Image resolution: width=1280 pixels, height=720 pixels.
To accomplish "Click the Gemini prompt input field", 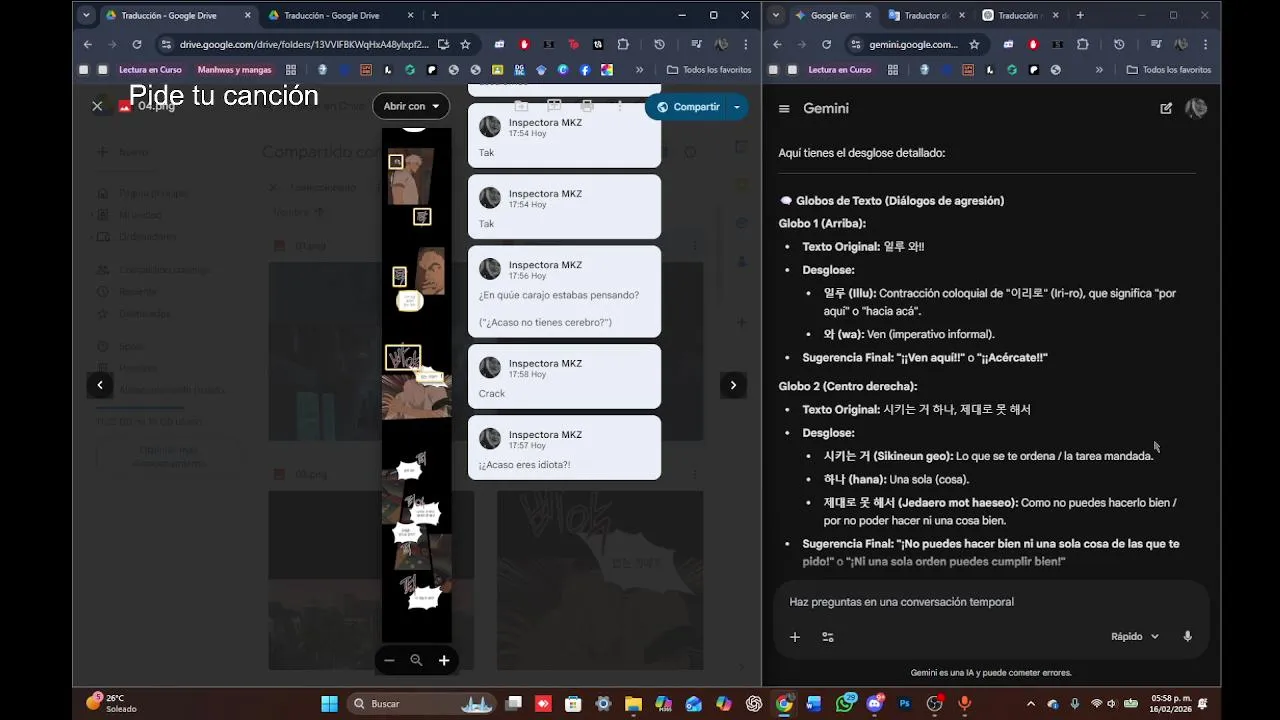I will click(990, 602).
